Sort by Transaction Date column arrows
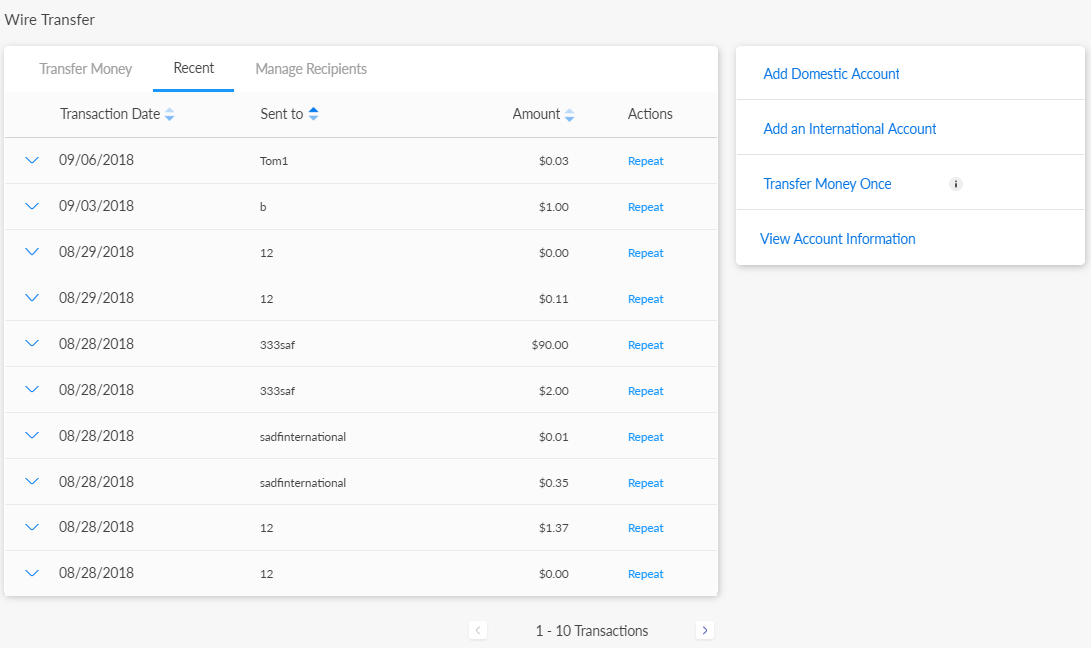This screenshot has width=1091, height=648. (169, 115)
